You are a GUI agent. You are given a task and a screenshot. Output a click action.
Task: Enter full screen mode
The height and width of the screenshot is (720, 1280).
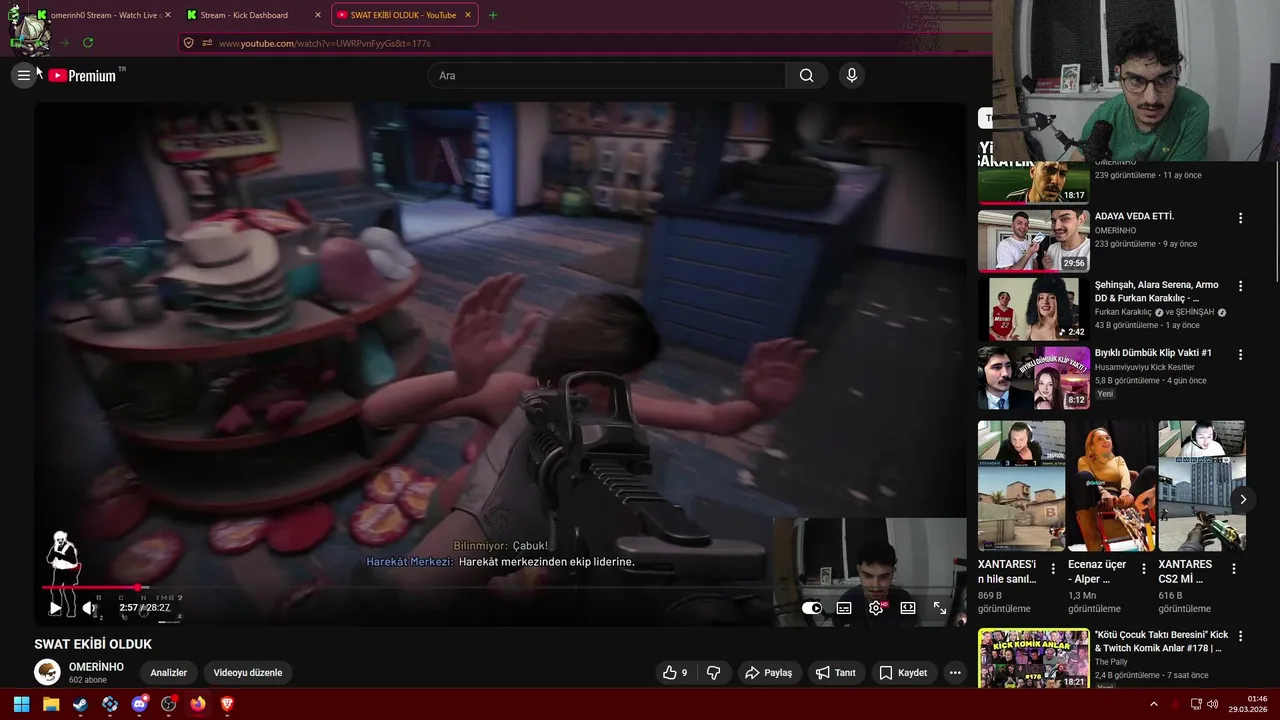click(x=940, y=608)
